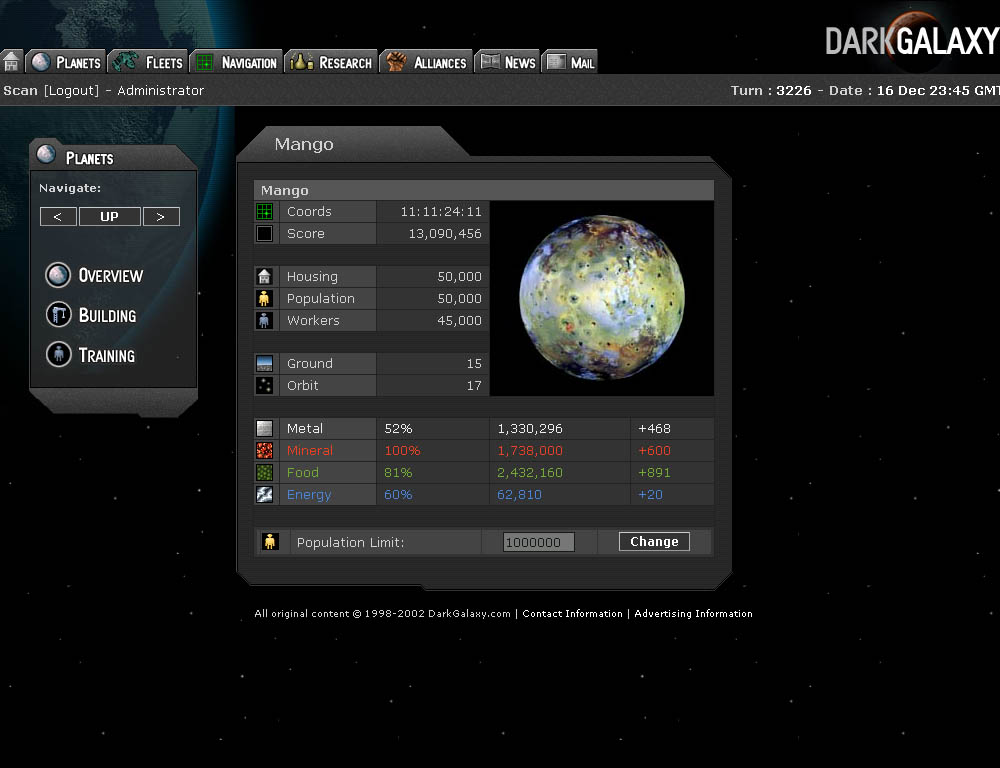Click the green grid Coords icon
Image resolution: width=1000 pixels, height=768 pixels.
click(x=264, y=211)
